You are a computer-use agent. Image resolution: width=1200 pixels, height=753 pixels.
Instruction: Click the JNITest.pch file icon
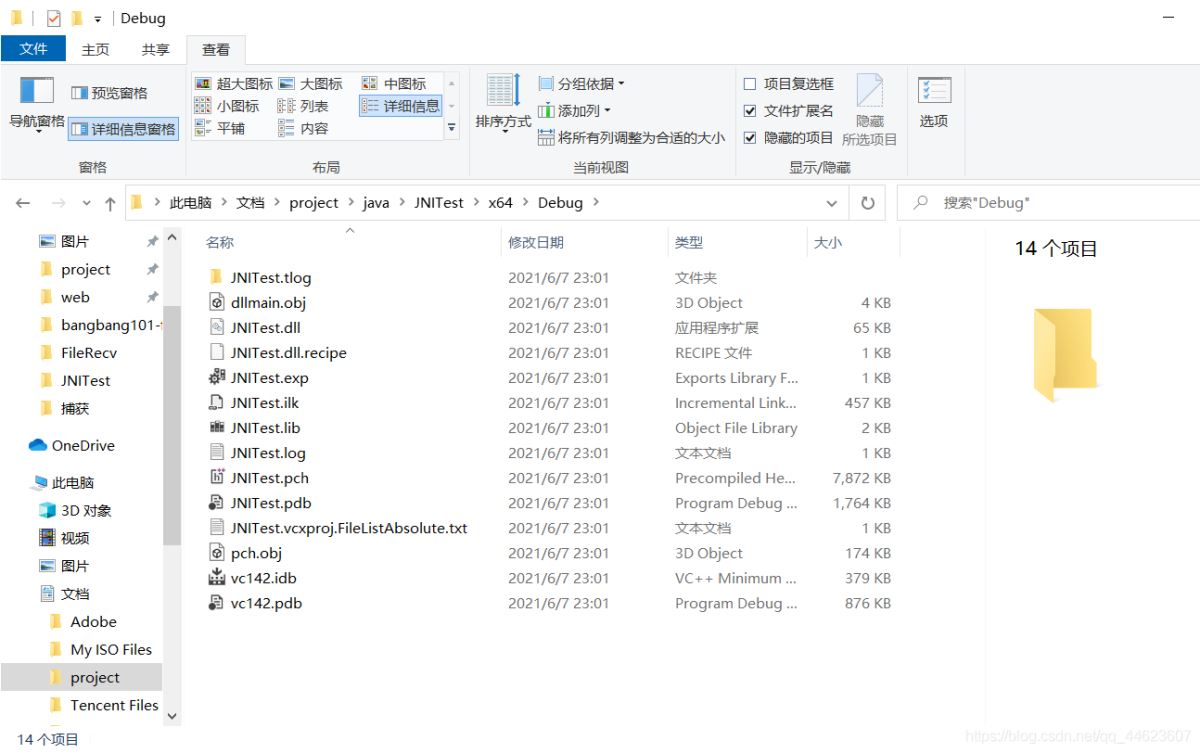pos(216,477)
